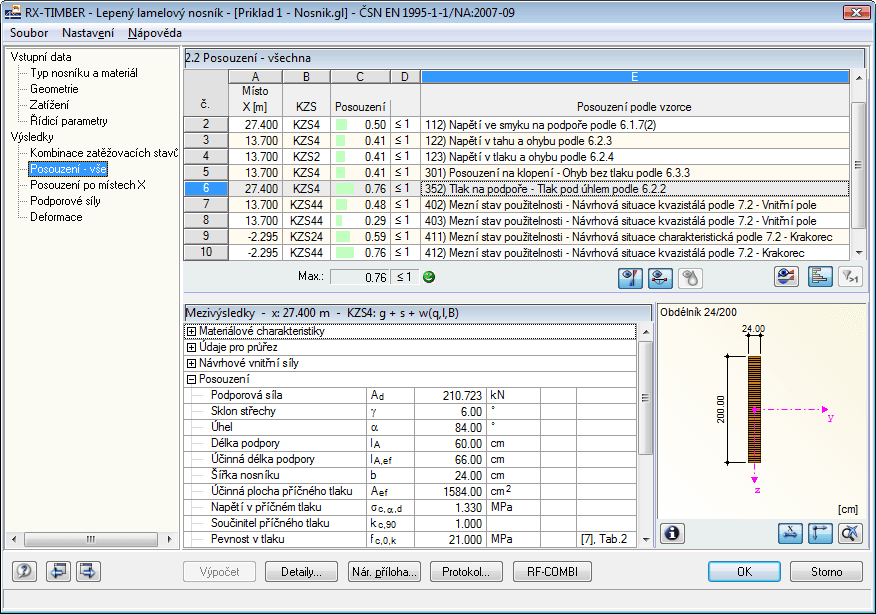Screen dimensions: 876x614
Task: Click the 0.59 green bar in row 9
Action: [x=343, y=237]
